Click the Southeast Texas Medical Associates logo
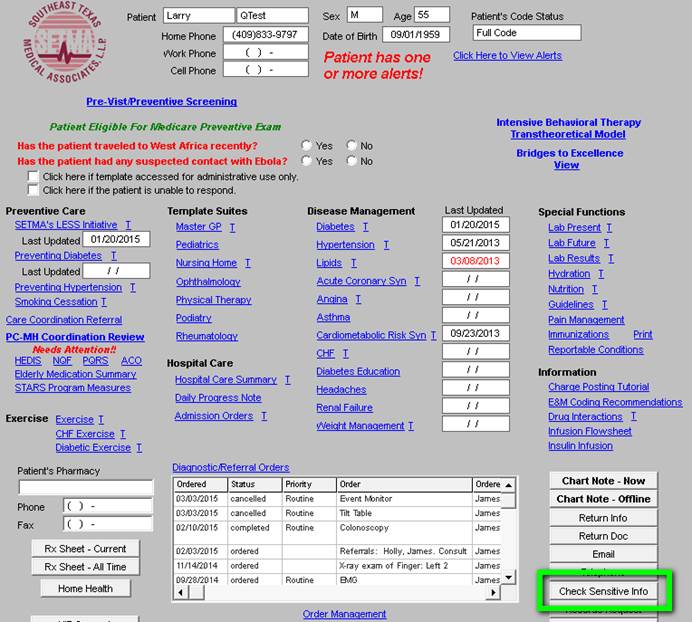The height and width of the screenshot is (622, 692). pyautogui.click(x=64, y=42)
